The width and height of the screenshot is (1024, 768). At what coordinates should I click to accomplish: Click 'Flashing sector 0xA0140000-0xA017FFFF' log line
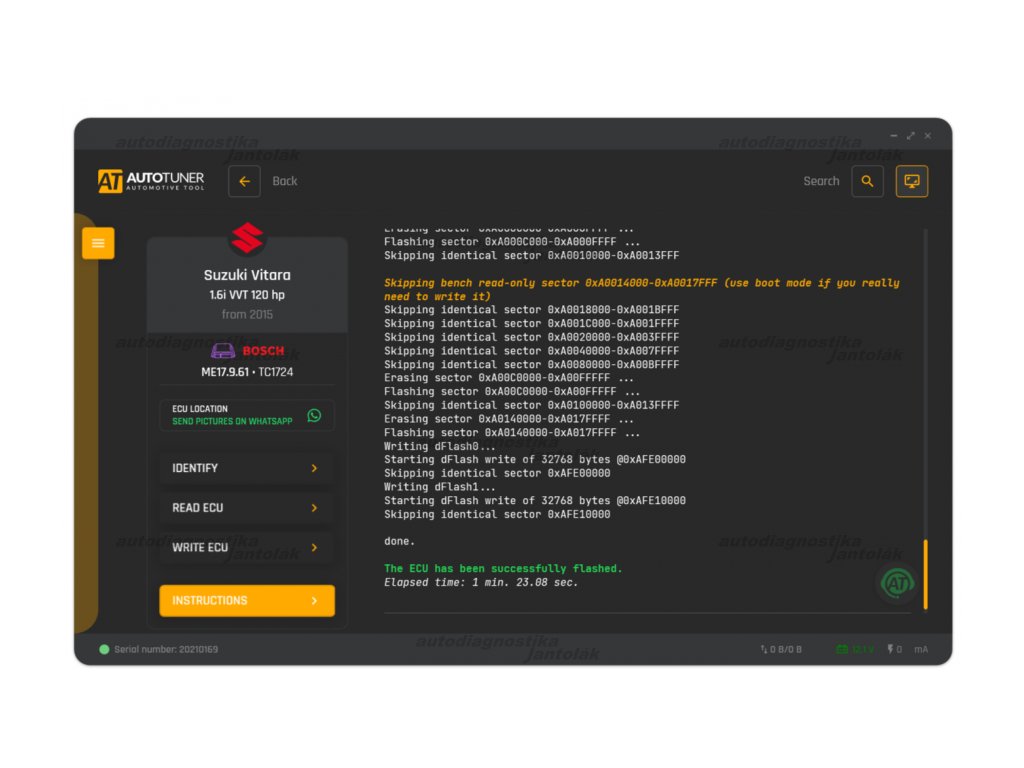tap(512, 433)
